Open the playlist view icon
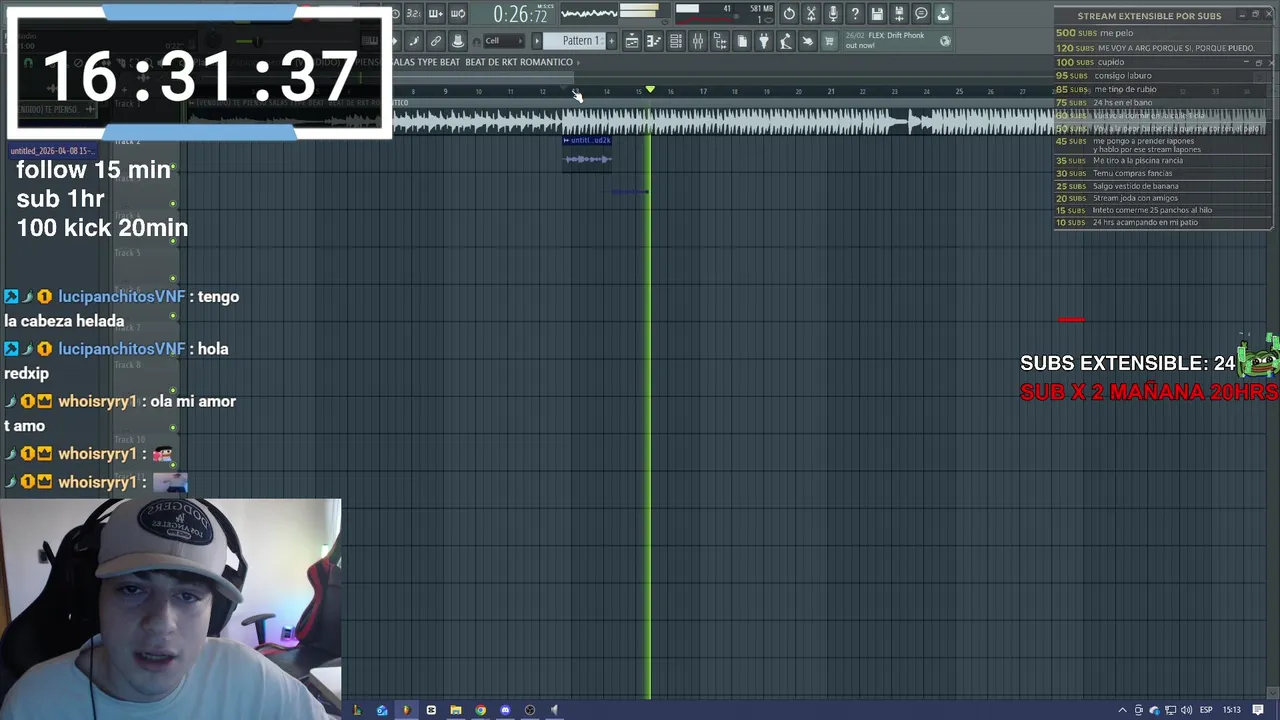The width and height of the screenshot is (1280, 720). [632, 41]
